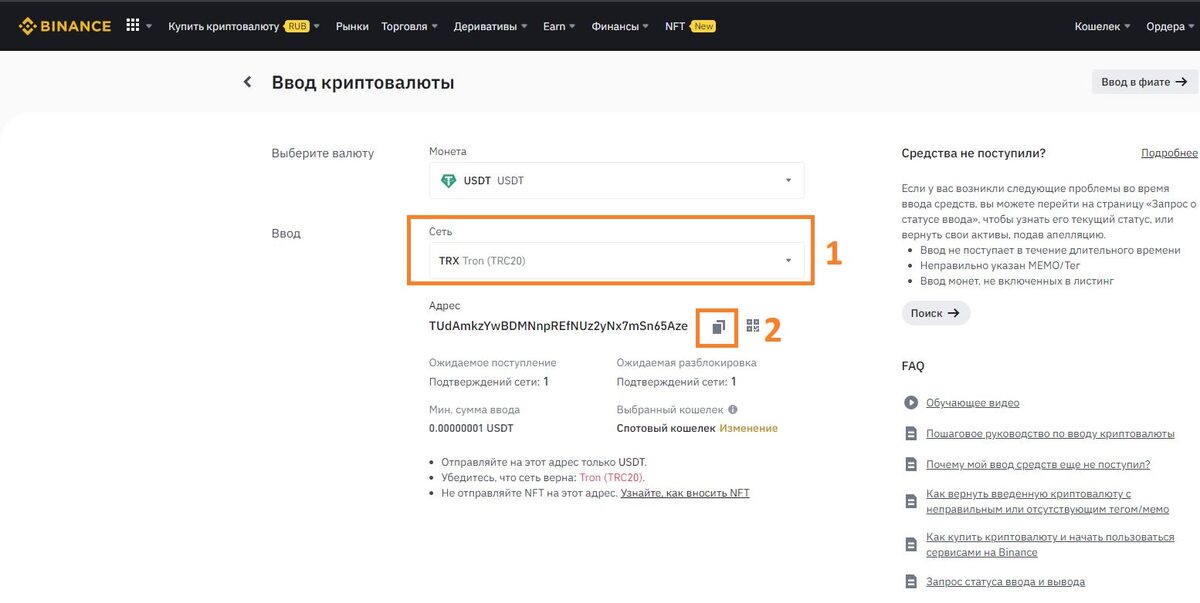This screenshot has width=1200, height=603.
Task: Click the info icon next to Выбранный кошелек
Action: pos(733,409)
